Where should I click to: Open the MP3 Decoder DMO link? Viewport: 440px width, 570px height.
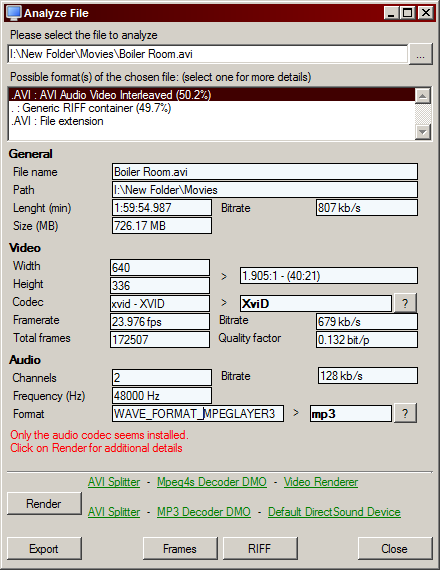tap(204, 512)
